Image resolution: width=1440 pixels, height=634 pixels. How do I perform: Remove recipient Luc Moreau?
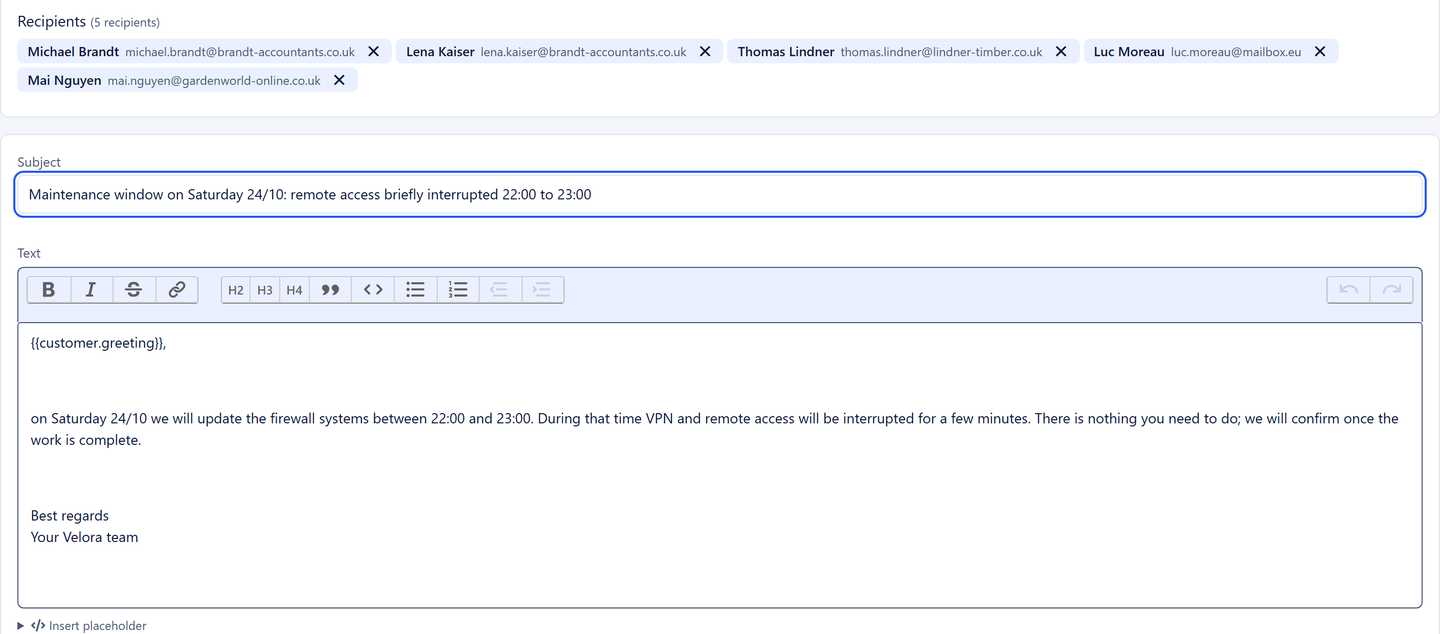pyautogui.click(x=1320, y=52)
